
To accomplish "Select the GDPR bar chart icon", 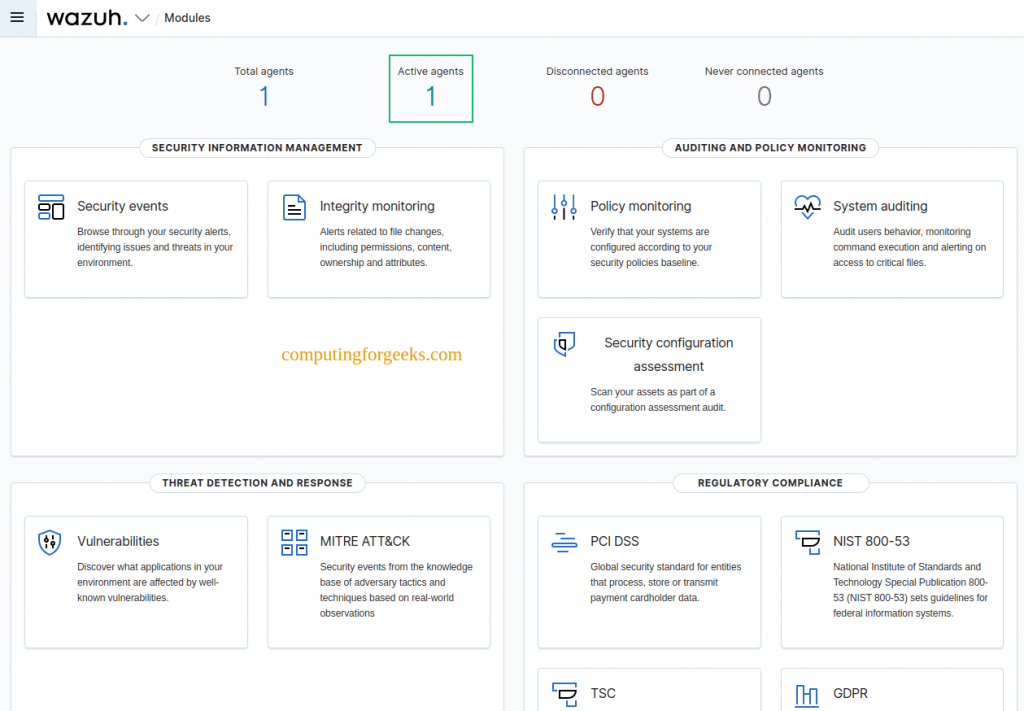I will tap(807, 693).
